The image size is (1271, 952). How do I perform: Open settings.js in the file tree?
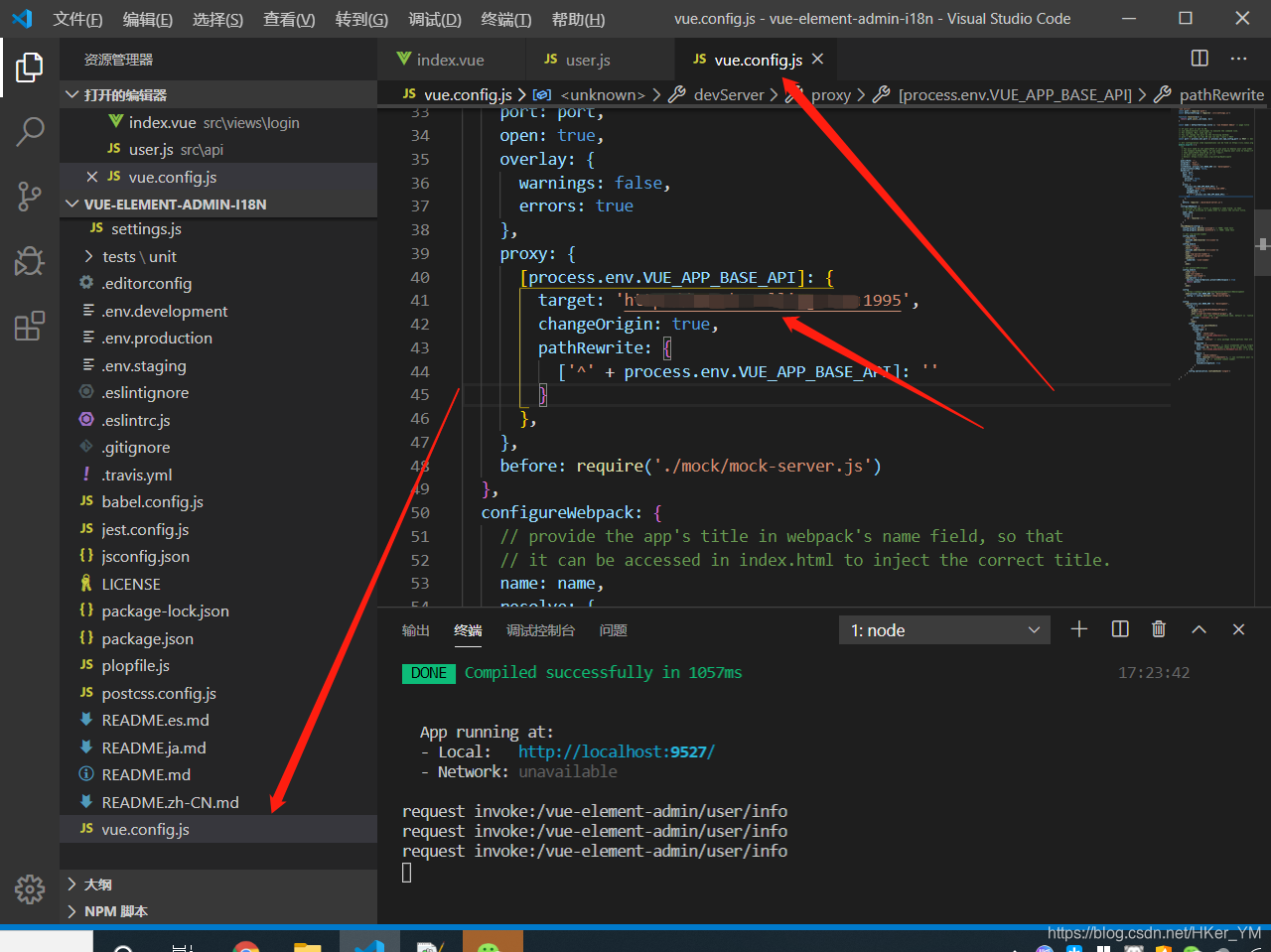[218, 228]
